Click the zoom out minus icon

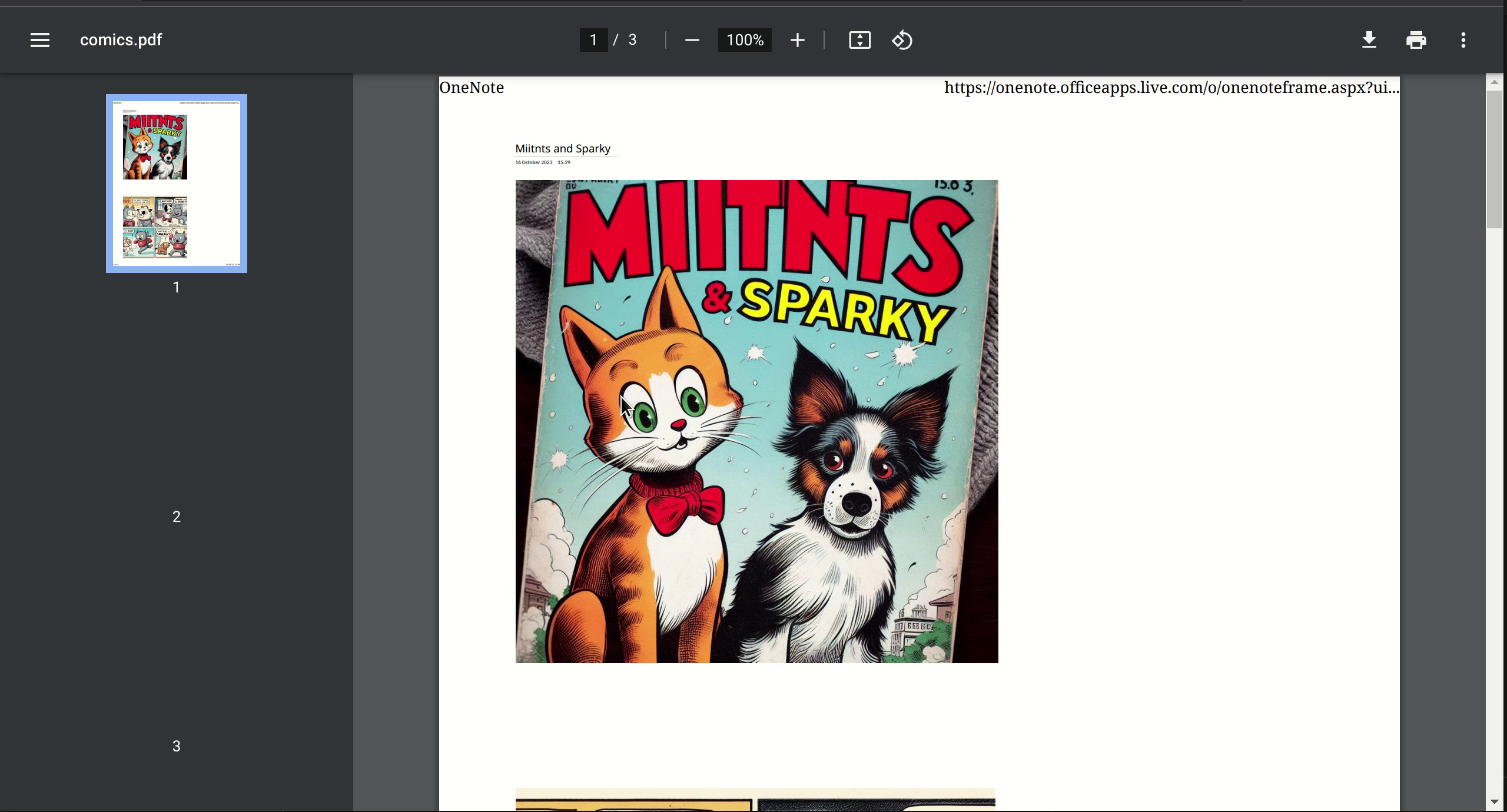click(x=692, y=40)
